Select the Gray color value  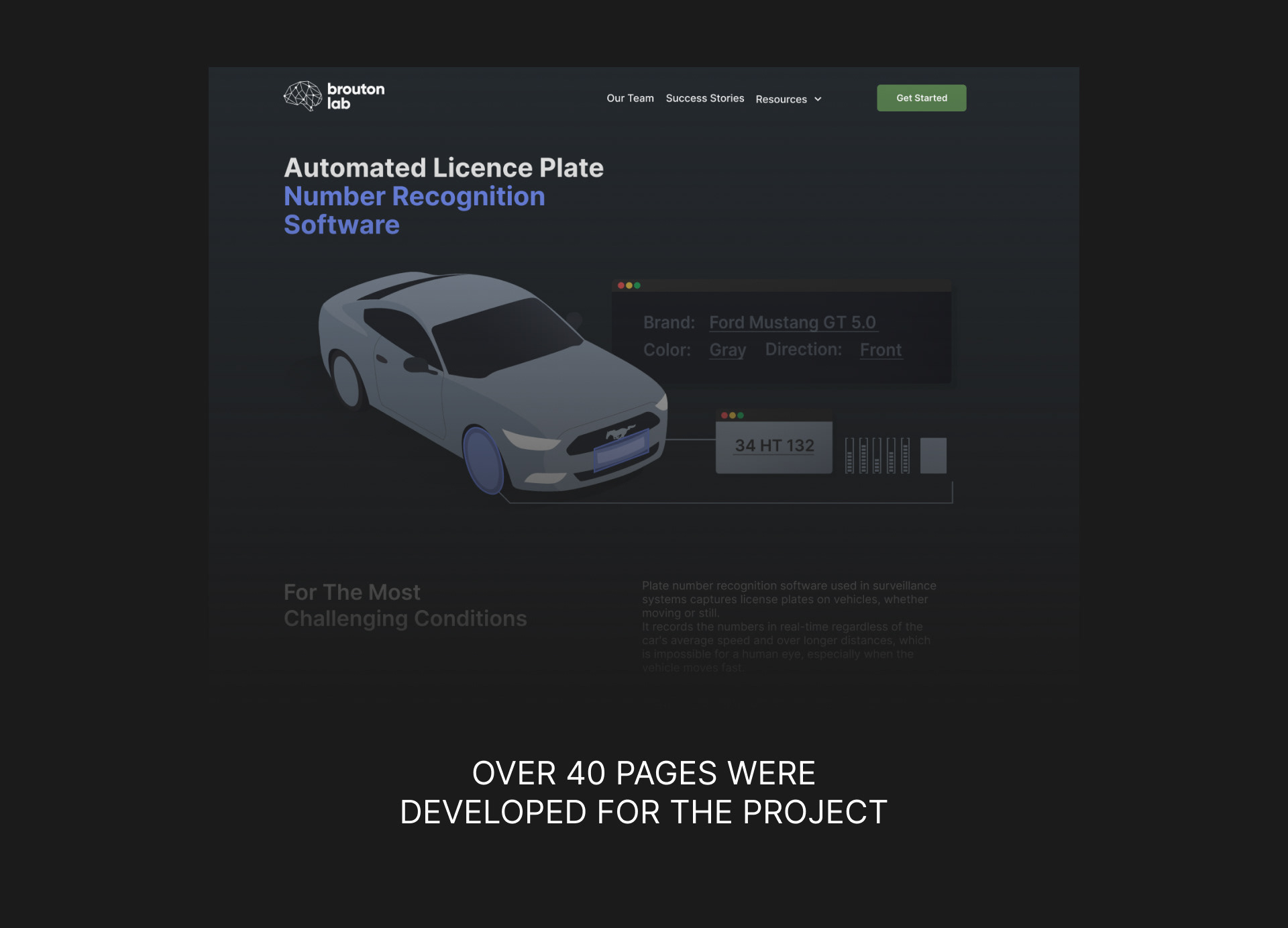tap(727, 350)
